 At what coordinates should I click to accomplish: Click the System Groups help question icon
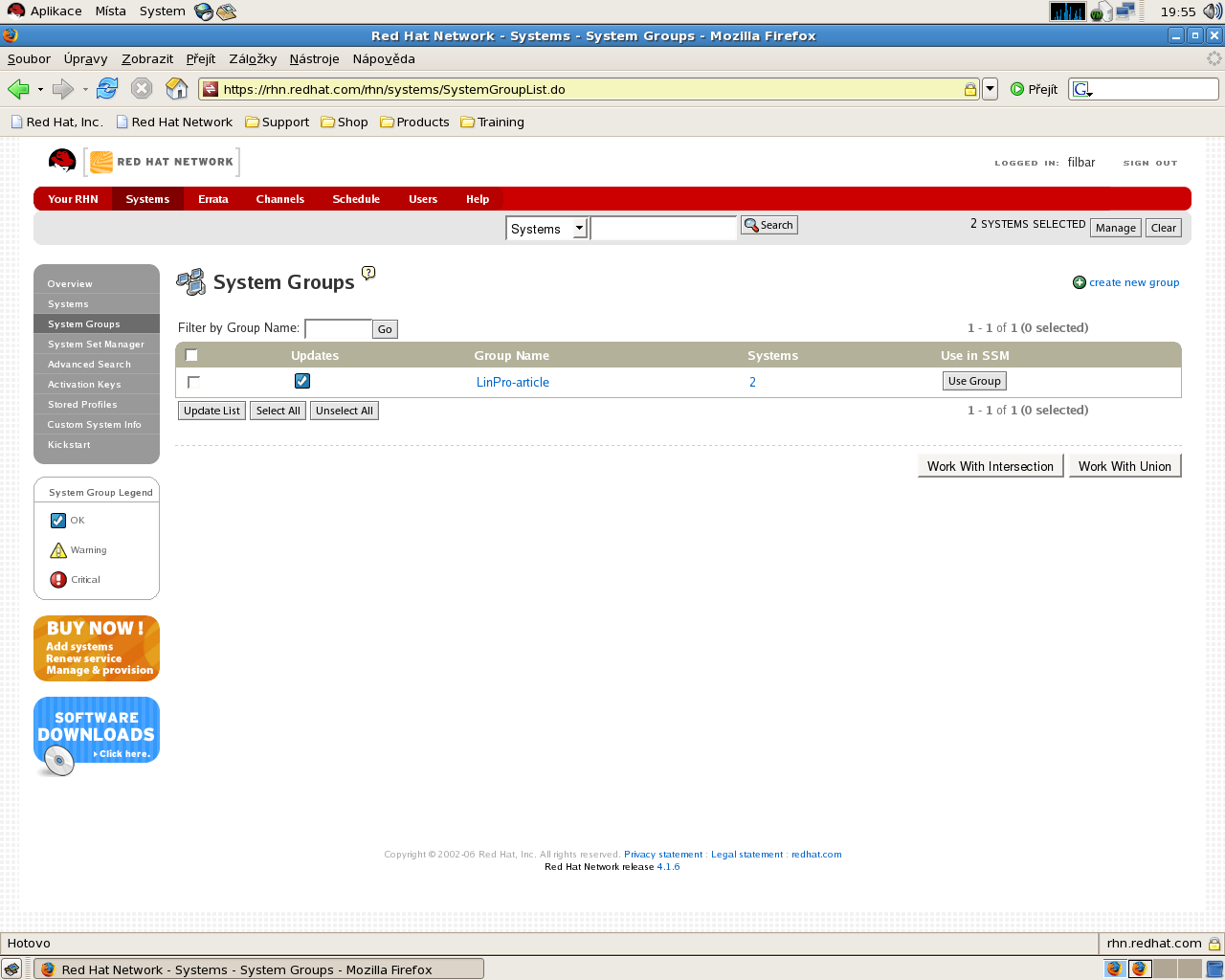(368, 273)
